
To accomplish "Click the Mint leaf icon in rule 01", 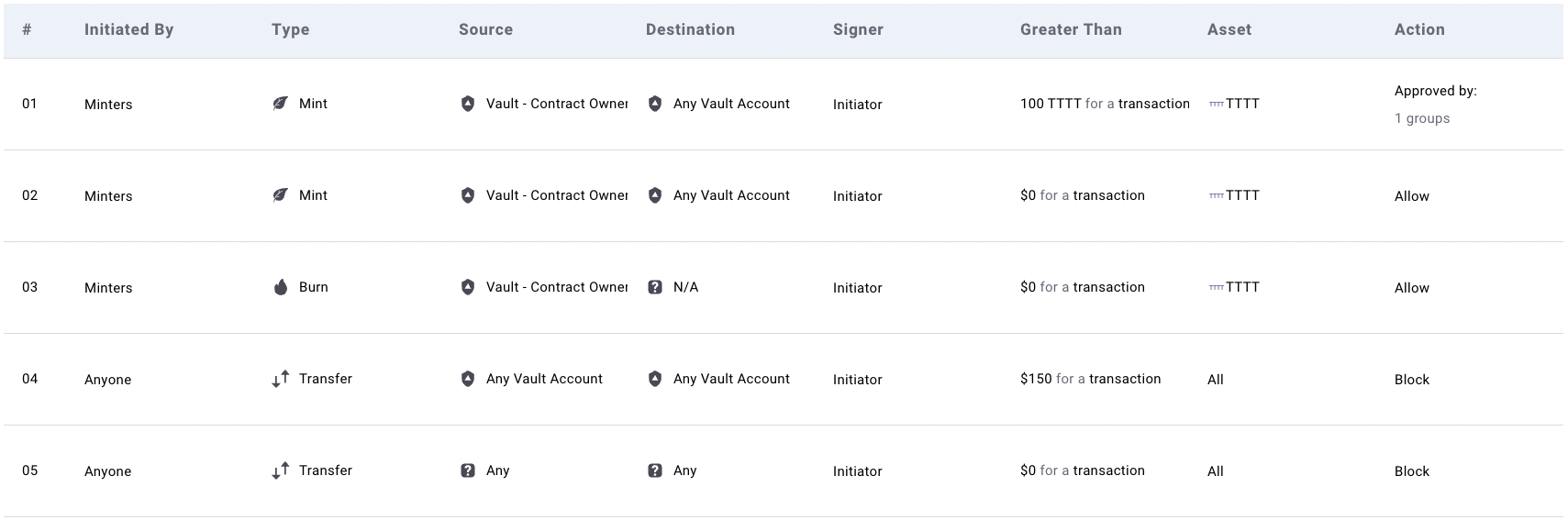I will click(281, 104).
